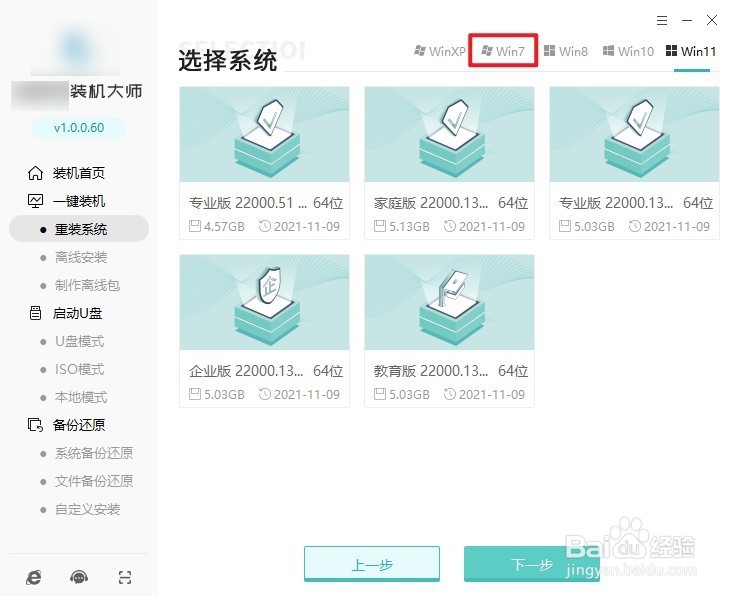Click the 下一步 button
Viewport: 737px width, 596px height.
pyautogui.click(x=532, y=564)
